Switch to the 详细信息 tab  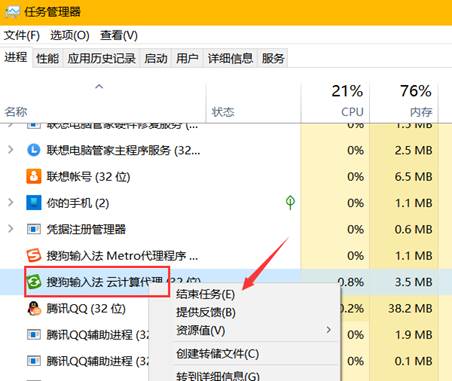[230, 59]
